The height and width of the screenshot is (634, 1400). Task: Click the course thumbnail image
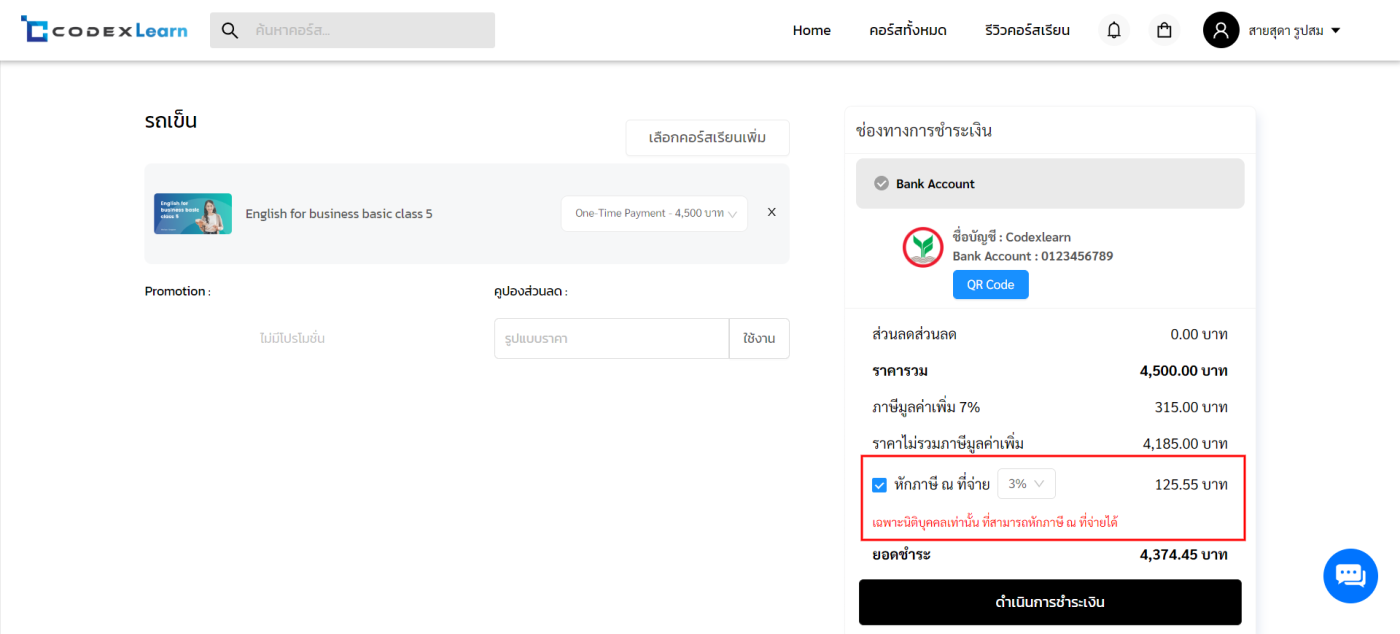click(193, 214)
